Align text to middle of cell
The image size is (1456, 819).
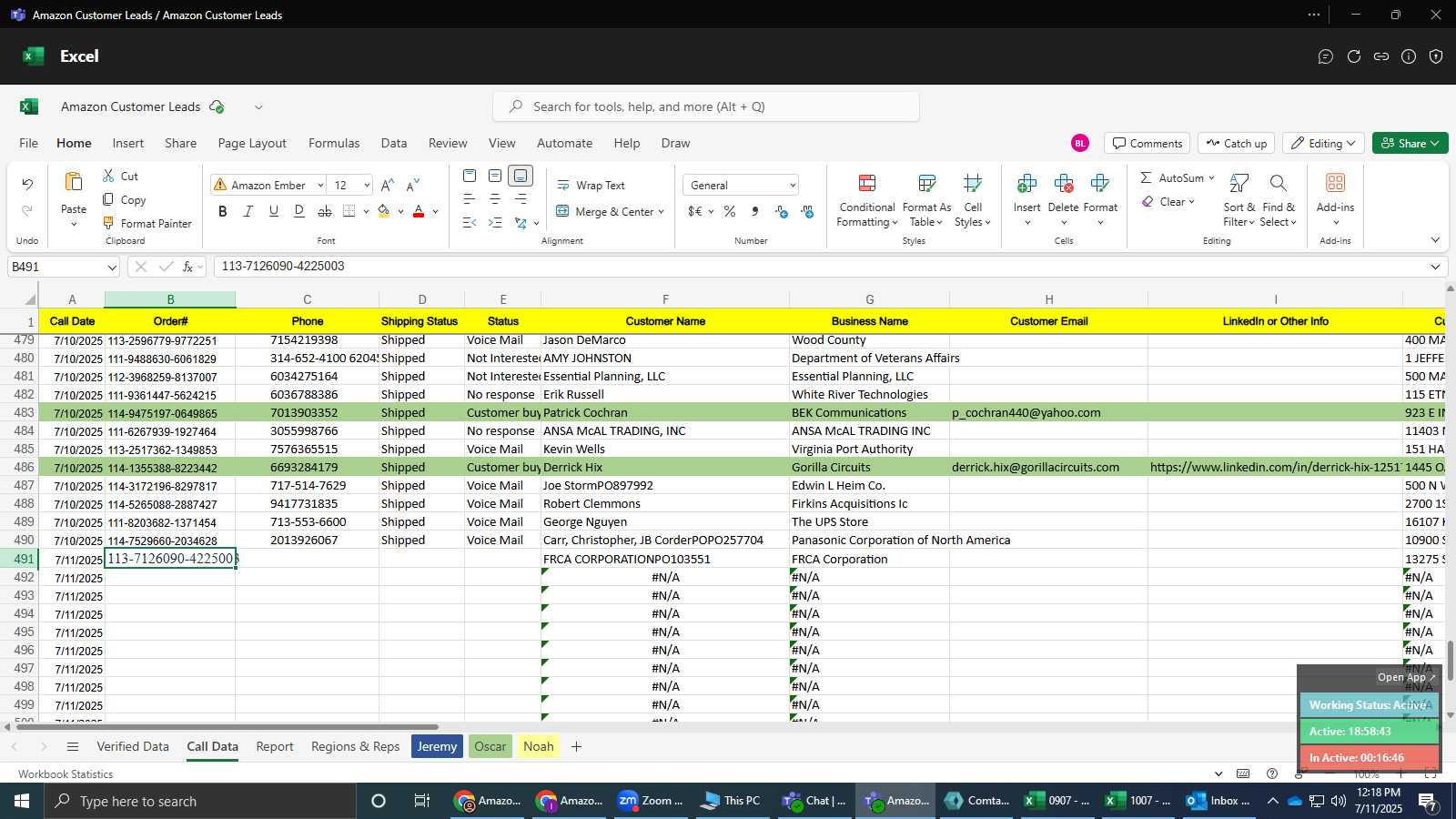[495, 176]
